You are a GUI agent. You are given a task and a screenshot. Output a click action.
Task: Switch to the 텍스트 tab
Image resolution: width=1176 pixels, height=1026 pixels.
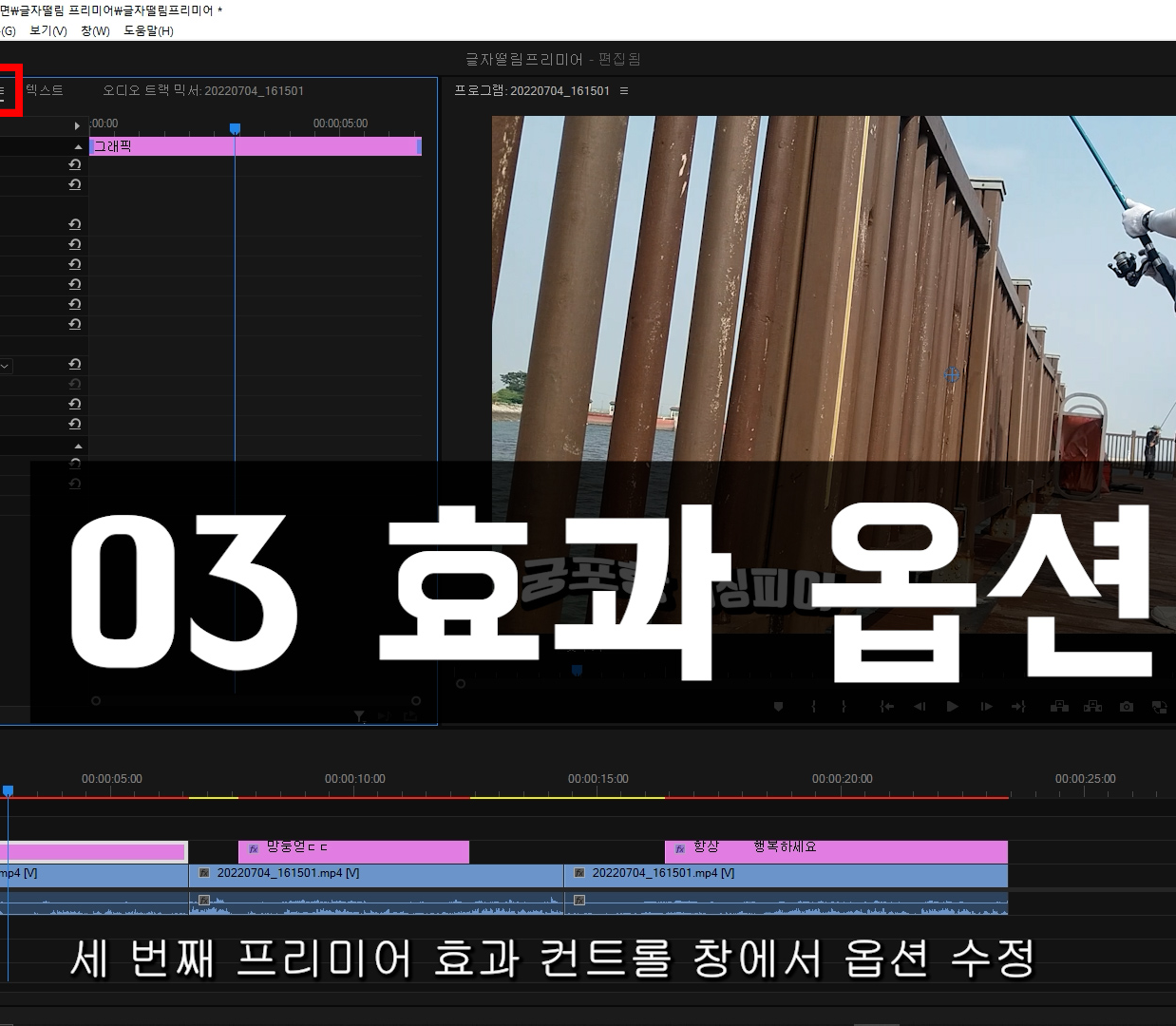click(x=45, y=90)
